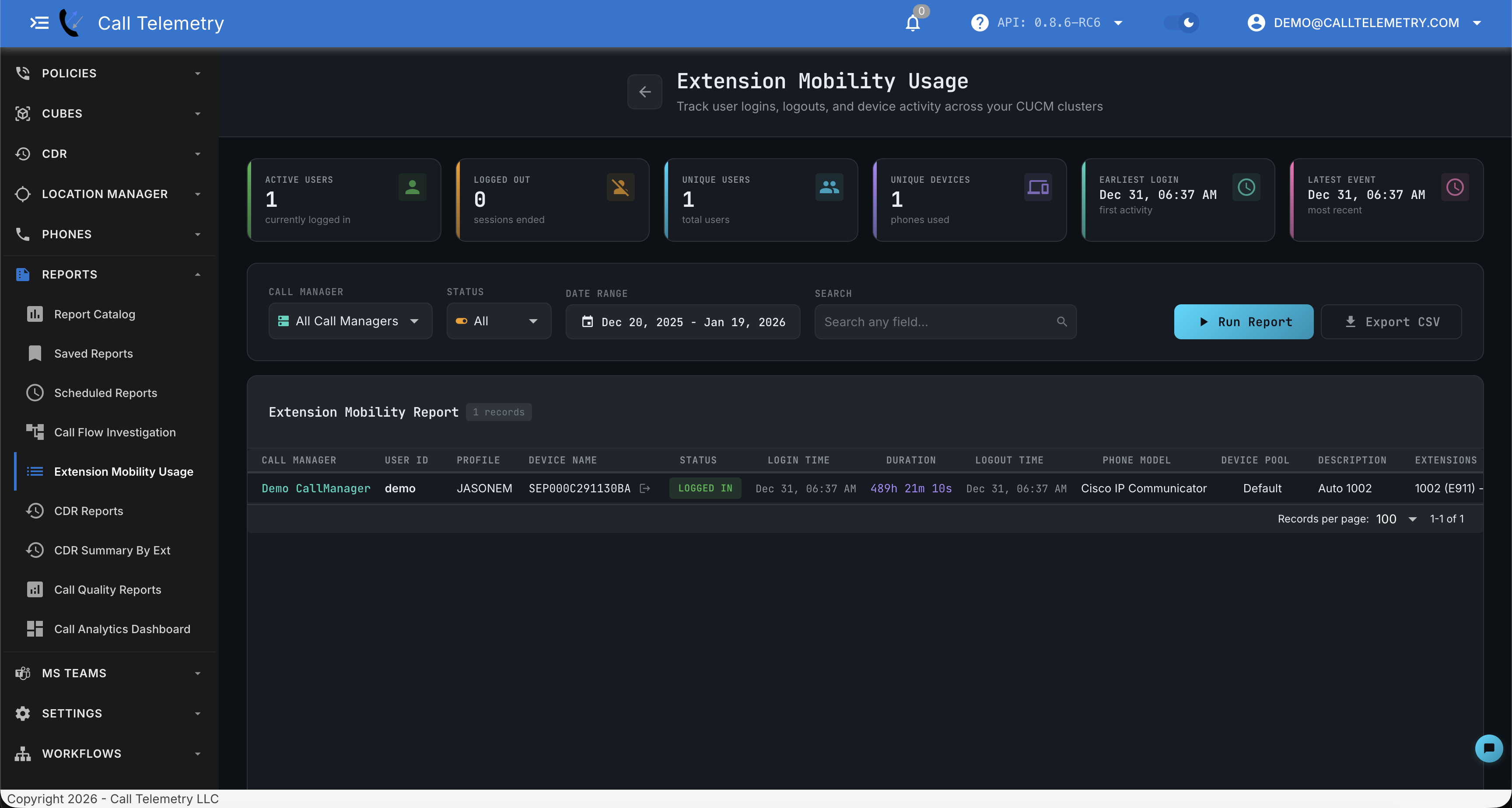Click the MS Teams icon
The width and height of the screenshot is (1512, 808).
coord(22,673)
